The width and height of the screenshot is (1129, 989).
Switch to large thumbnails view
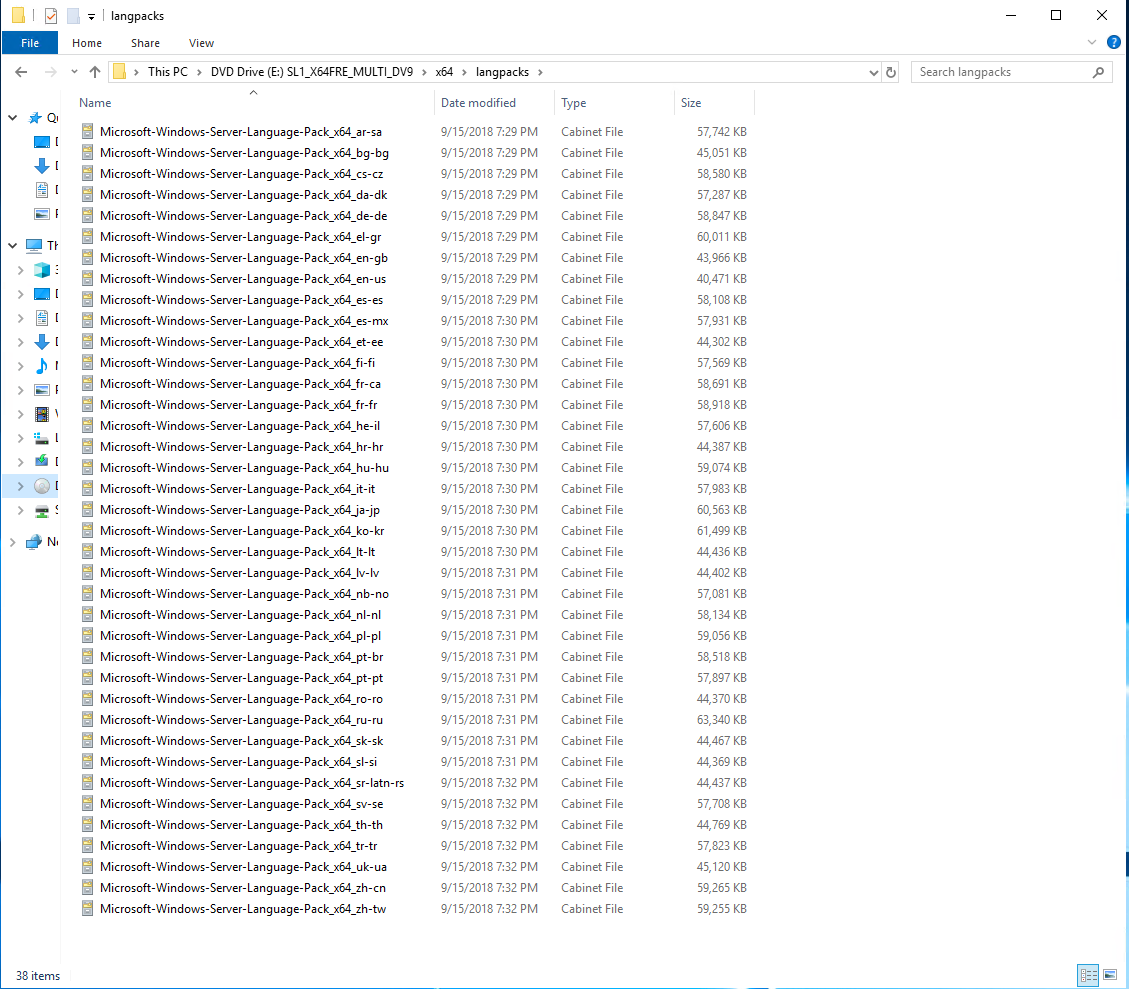coord(1110,975)
